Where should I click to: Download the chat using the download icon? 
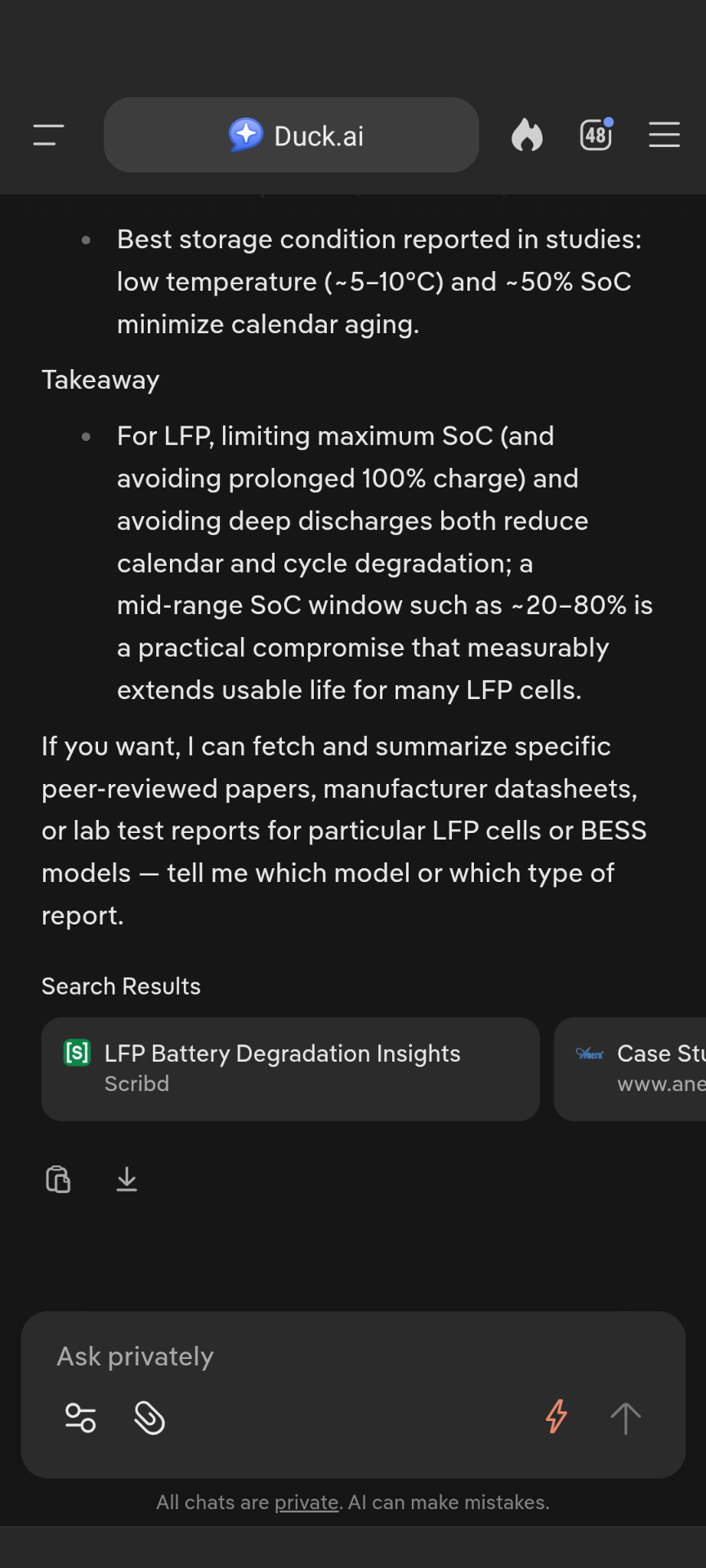point(127,1179)
